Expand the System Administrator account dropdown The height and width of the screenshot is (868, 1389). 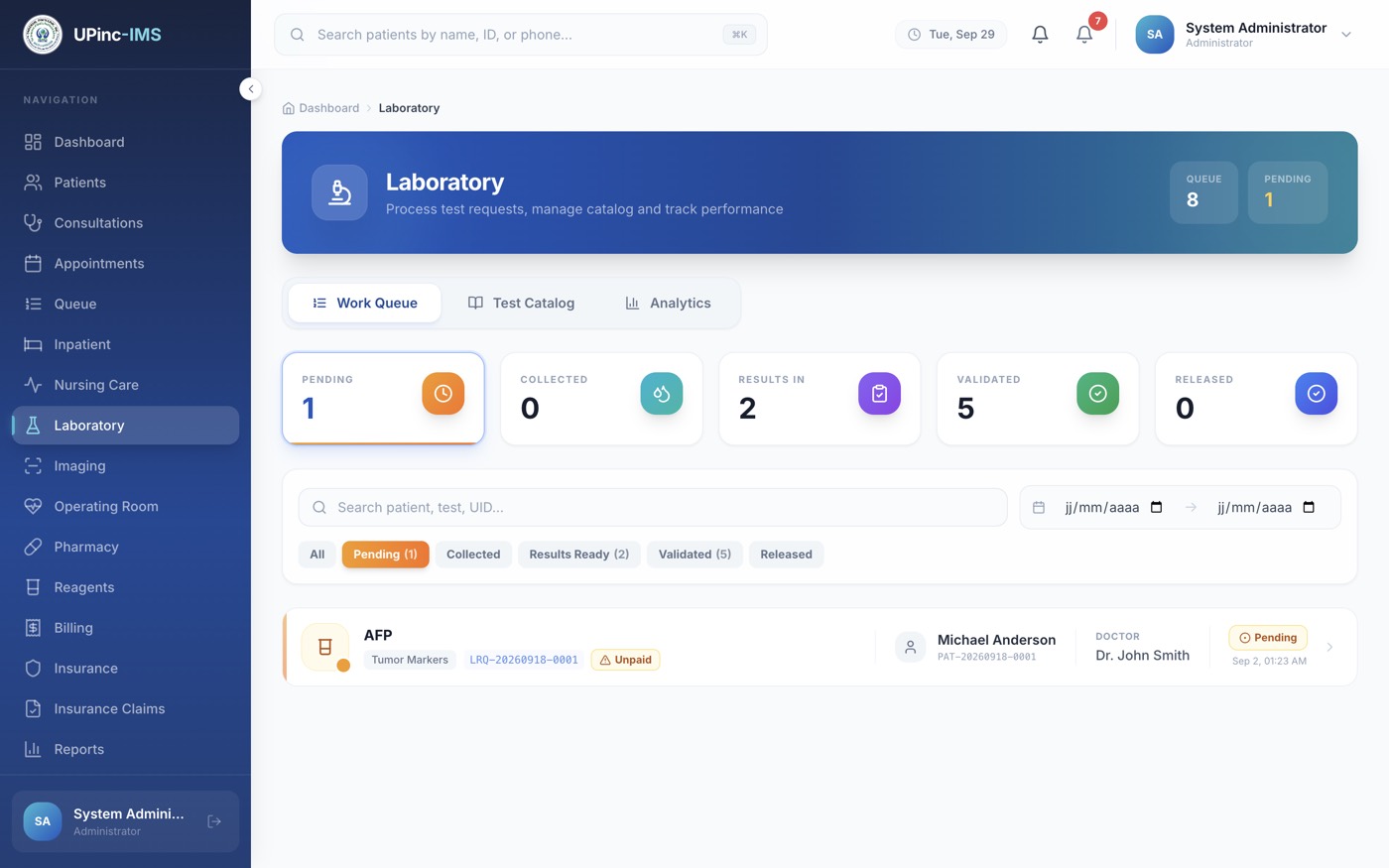coord(1346,35)
